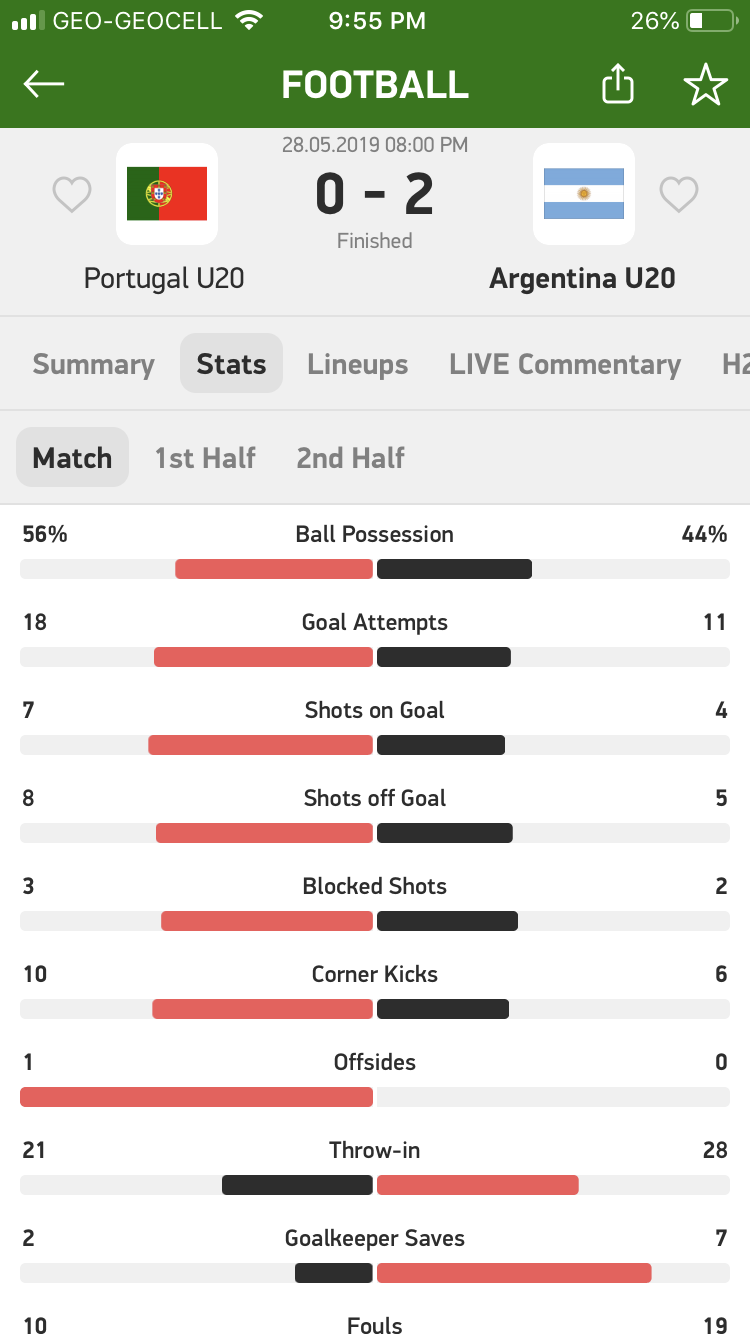Show full Match statistics

[72, 458]
